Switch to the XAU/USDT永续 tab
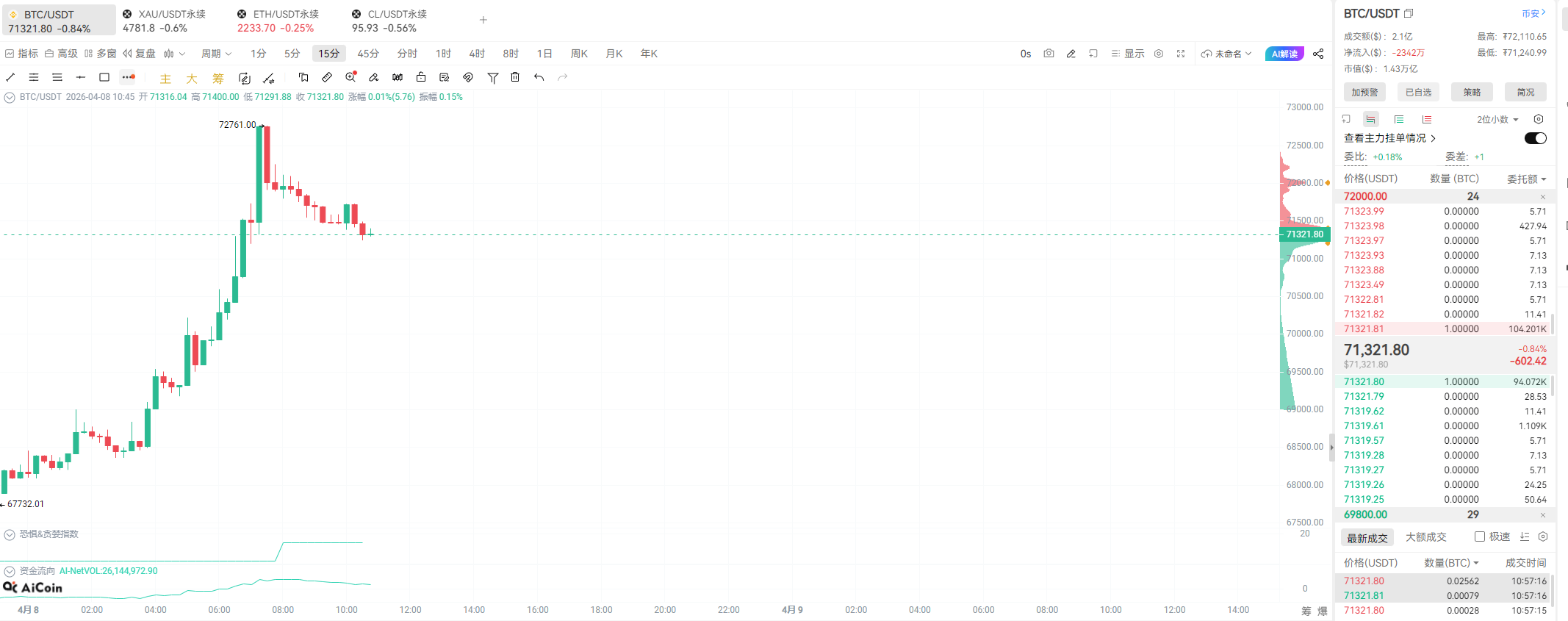The height and width of the screenshot is (621, 1568). [164, 21]
